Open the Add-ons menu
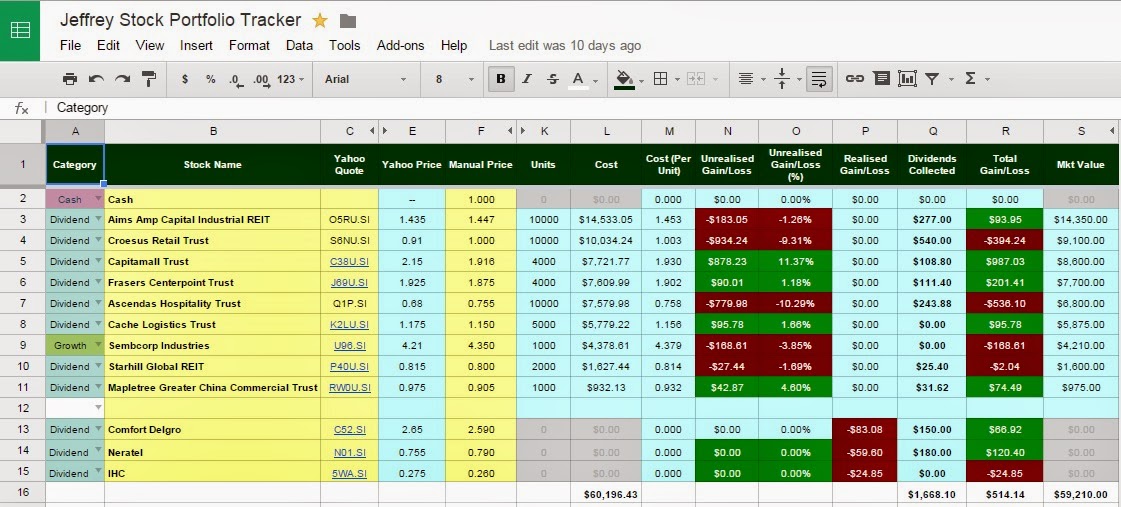 tap(400, 45)
